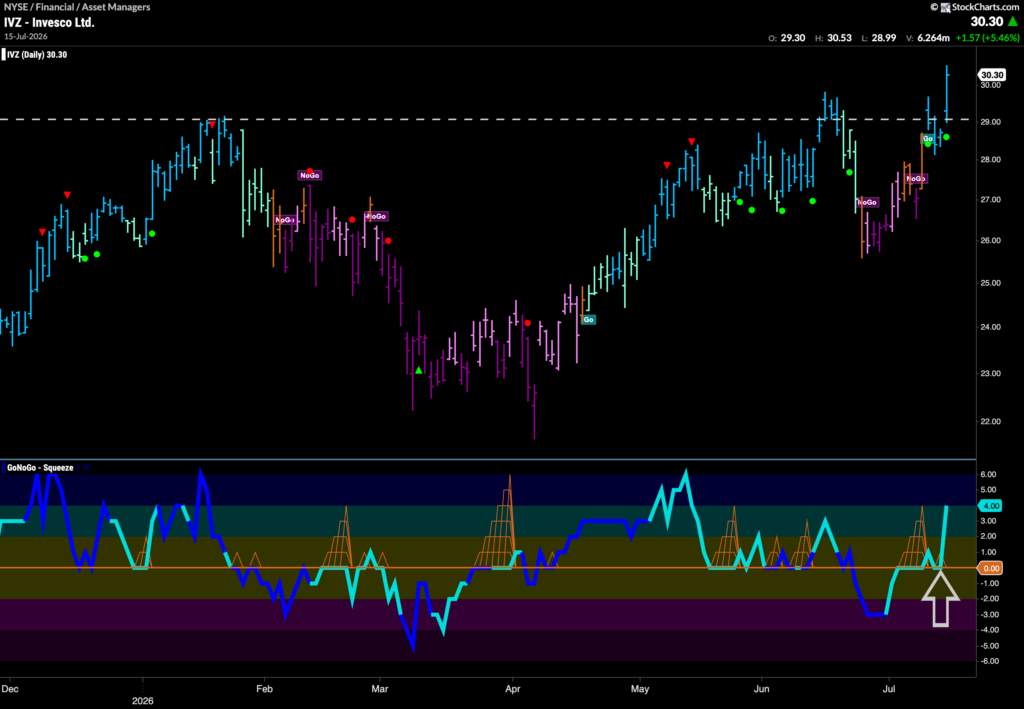Select the green up-triangle marker in mid-March
The image size is (1024, 709).
(x=419, y=371)
